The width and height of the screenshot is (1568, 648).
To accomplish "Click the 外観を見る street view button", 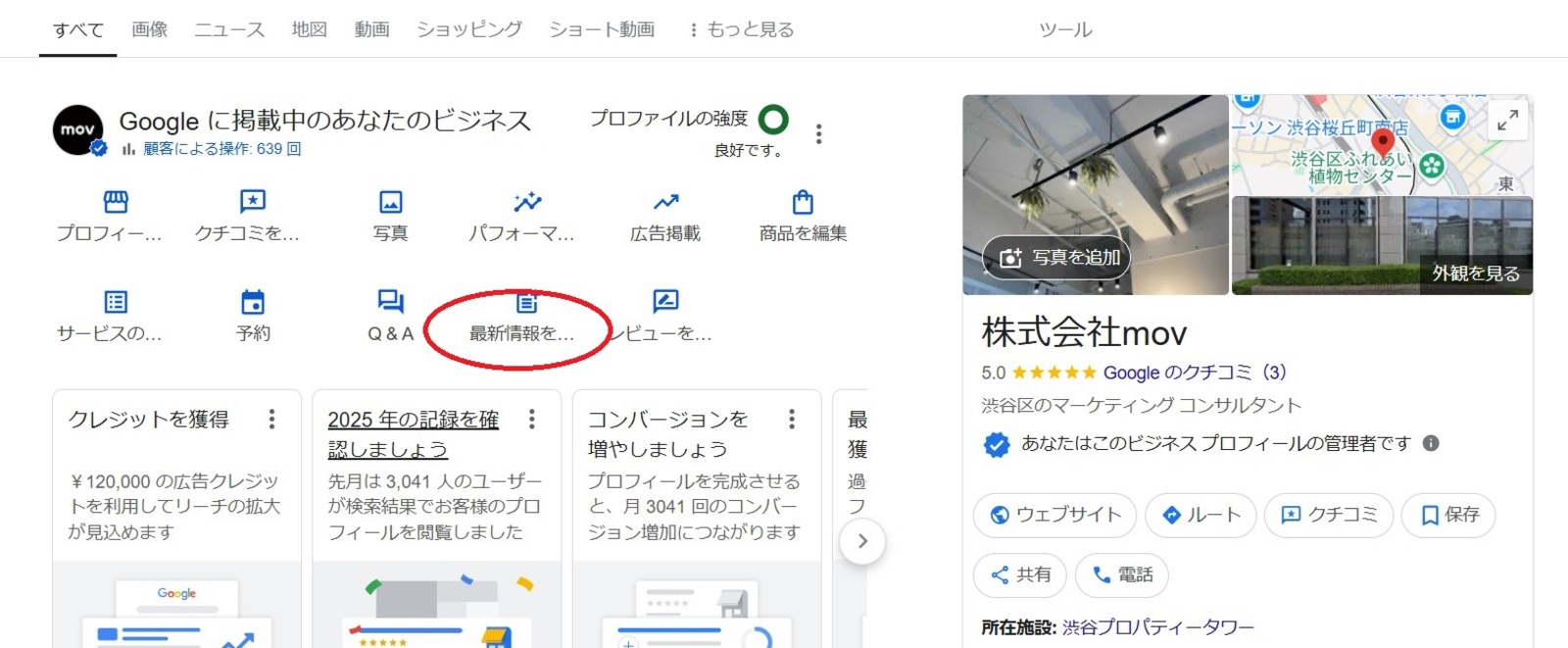I will click(1476, 274).
